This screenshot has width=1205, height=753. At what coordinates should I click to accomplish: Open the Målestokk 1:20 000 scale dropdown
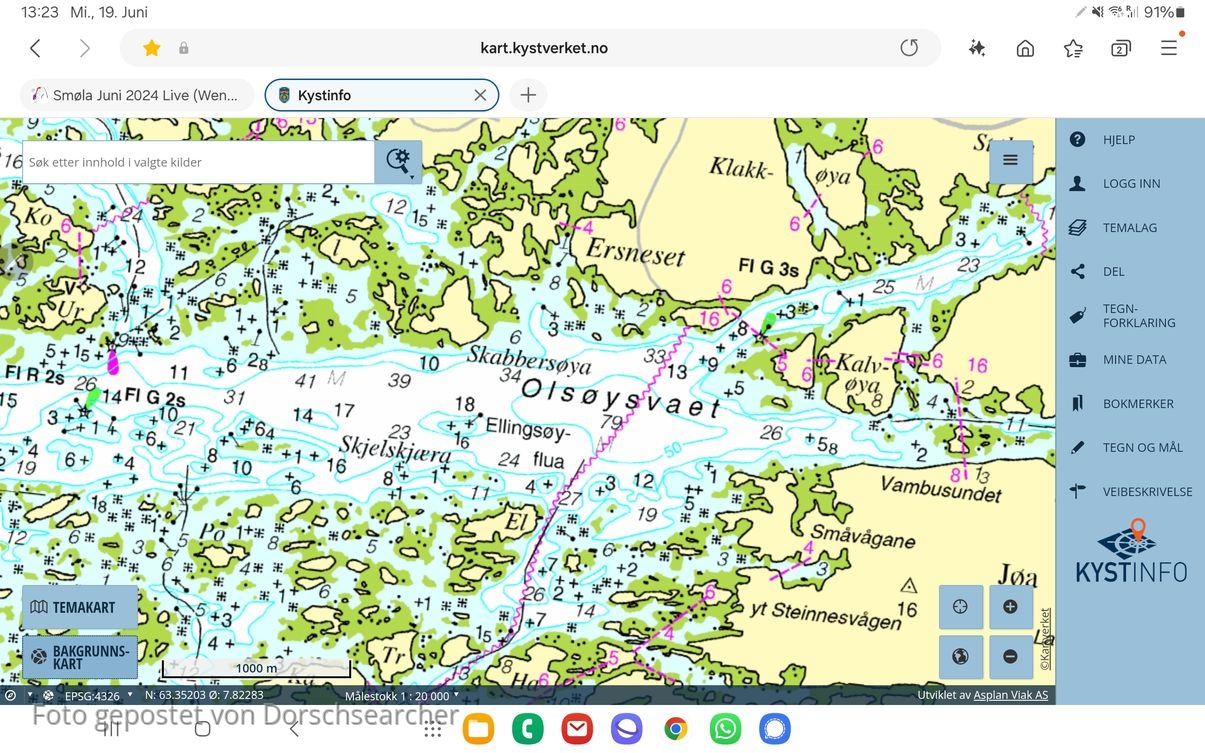click(402, 695)
